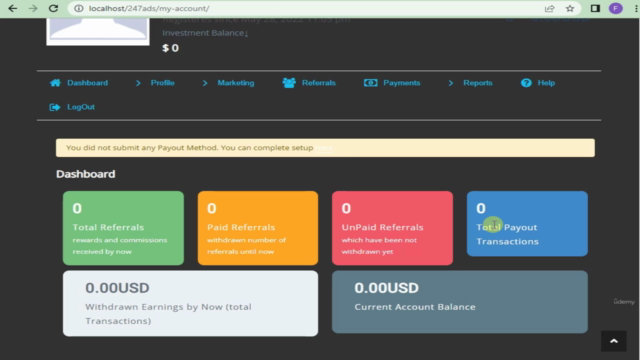This screenshot has height=360, width=640.
Task: Click the profile avatar picture
Action: (x=98, y=31)
